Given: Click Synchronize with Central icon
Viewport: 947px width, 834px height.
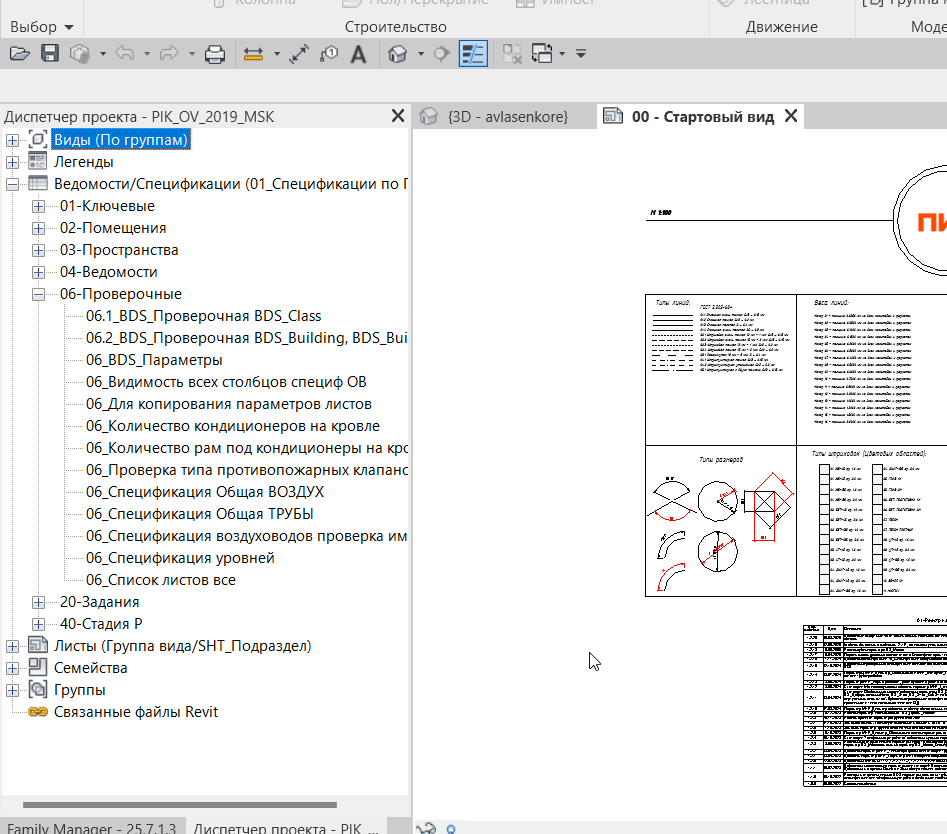Looking at the screenshot, I should [x=80, y=54].
